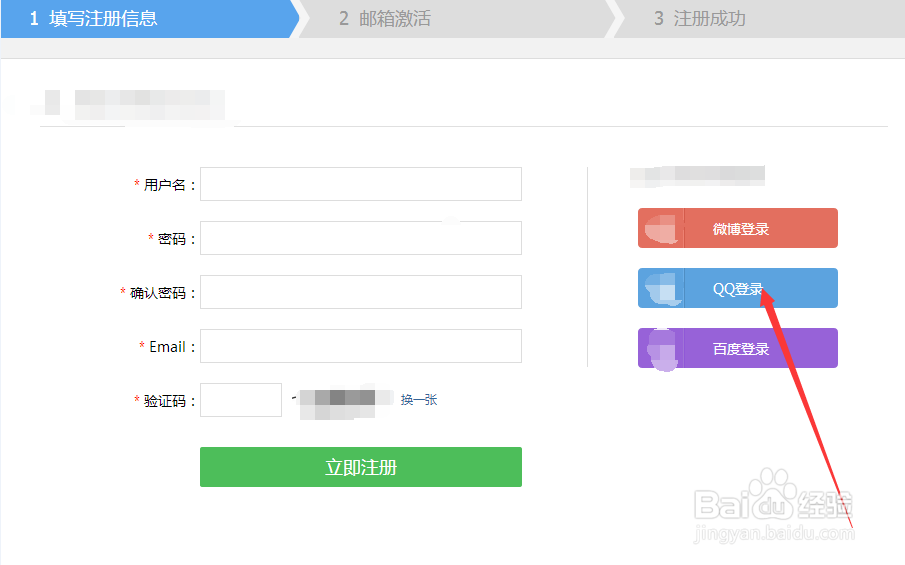Submit with the 立即注册 button
The height and width of the screenshot is (565, 905).
361,467
